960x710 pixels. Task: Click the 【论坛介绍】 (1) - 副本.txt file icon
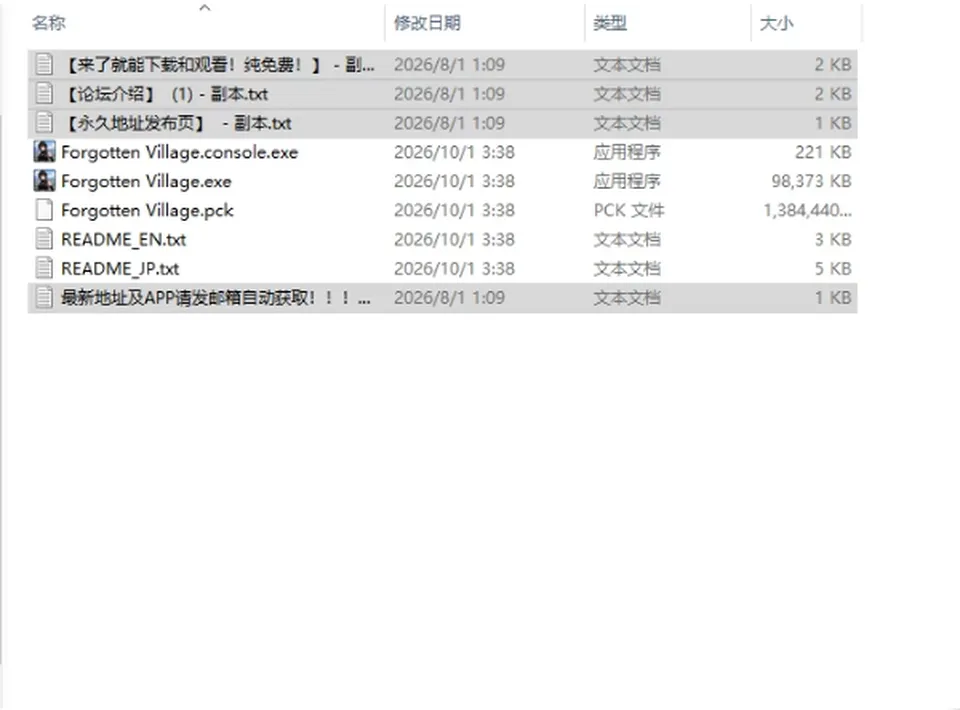coord(44,94)
